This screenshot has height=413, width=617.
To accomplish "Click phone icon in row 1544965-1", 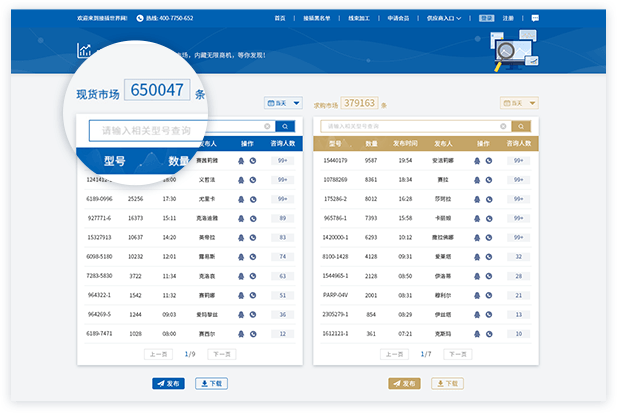I will 489,276.
